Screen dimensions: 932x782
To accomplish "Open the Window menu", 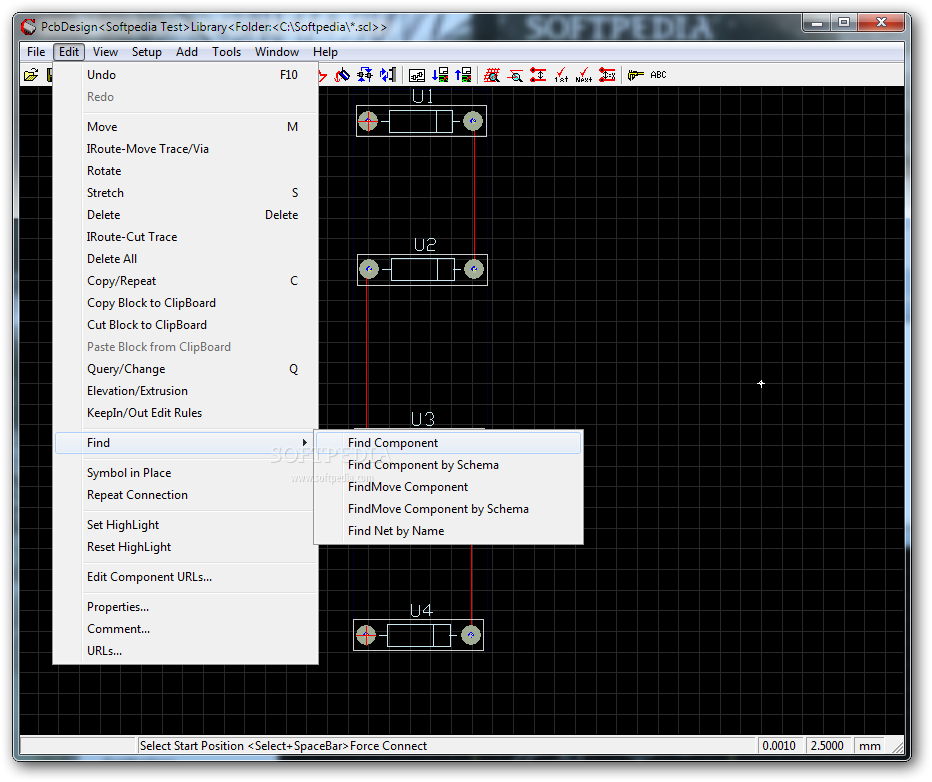I will [x=276, y=52].
